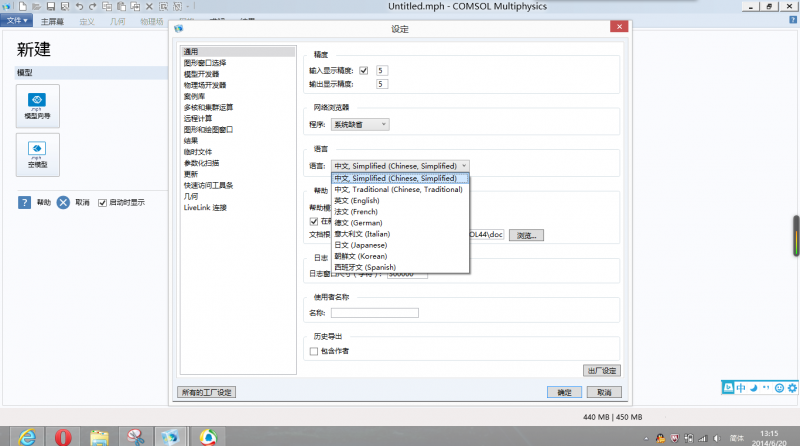The image size is (800, 446).
Task: Select 图形和绘图窗口 in settings list
Action: 208,130
